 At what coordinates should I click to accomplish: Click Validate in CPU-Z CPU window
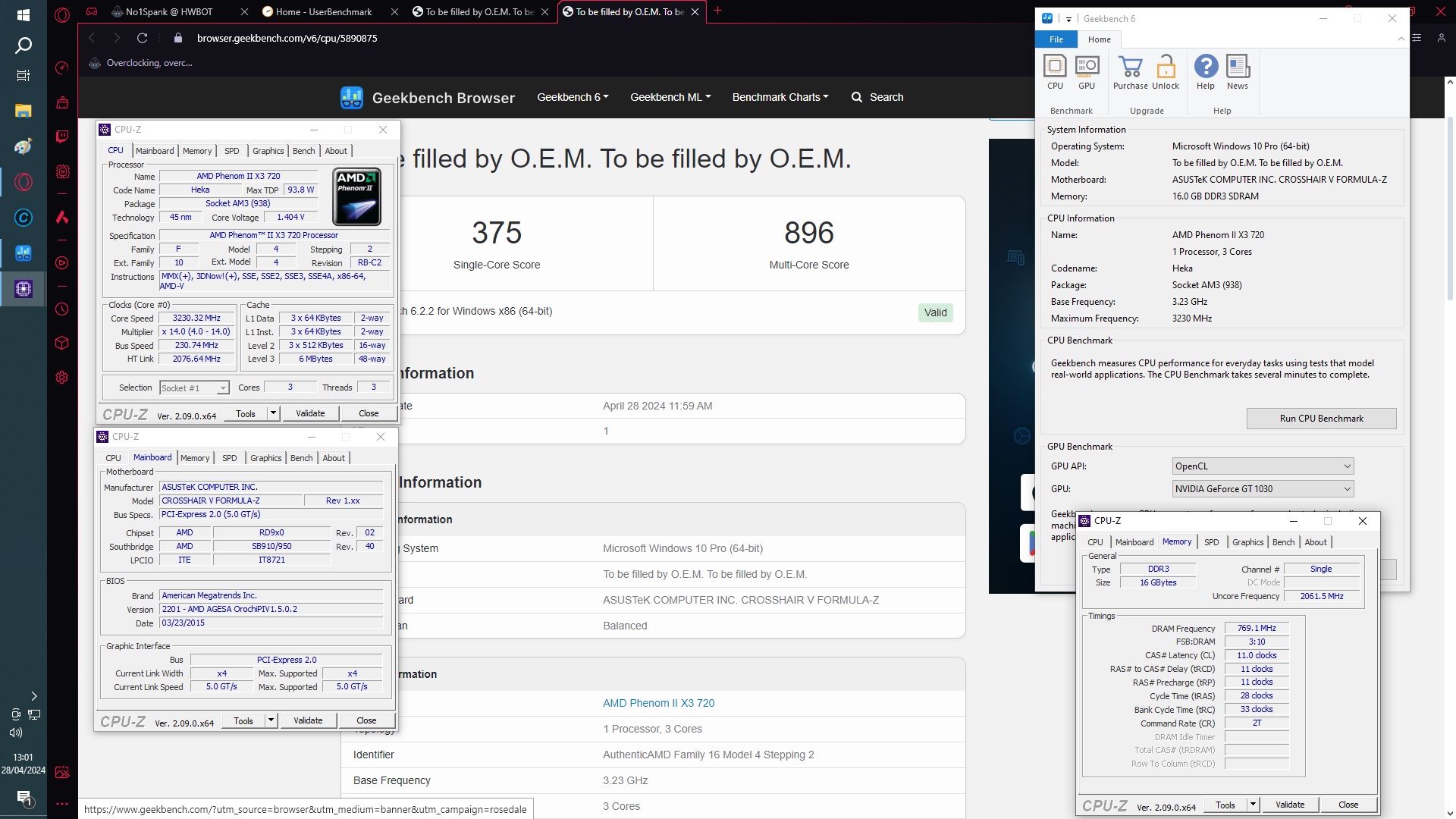310,413
